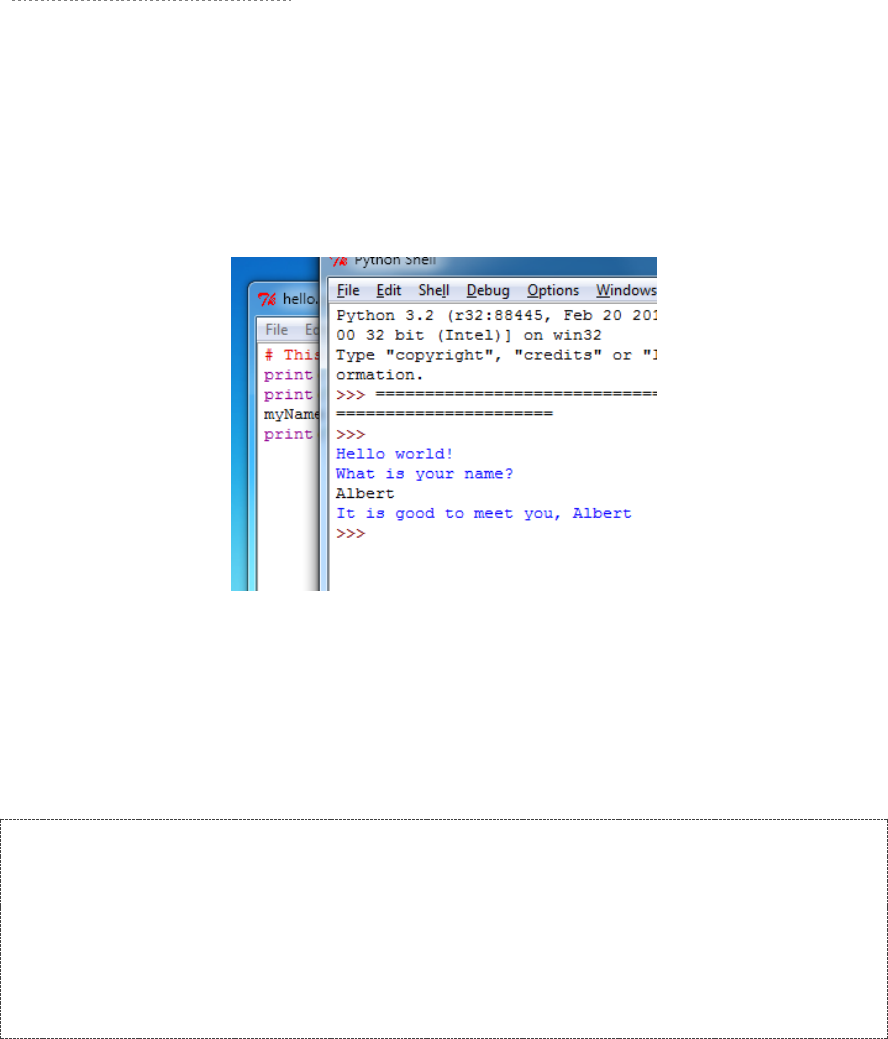
Task: Click the 'ormation.' line in shell
Action: click(380, 375)
